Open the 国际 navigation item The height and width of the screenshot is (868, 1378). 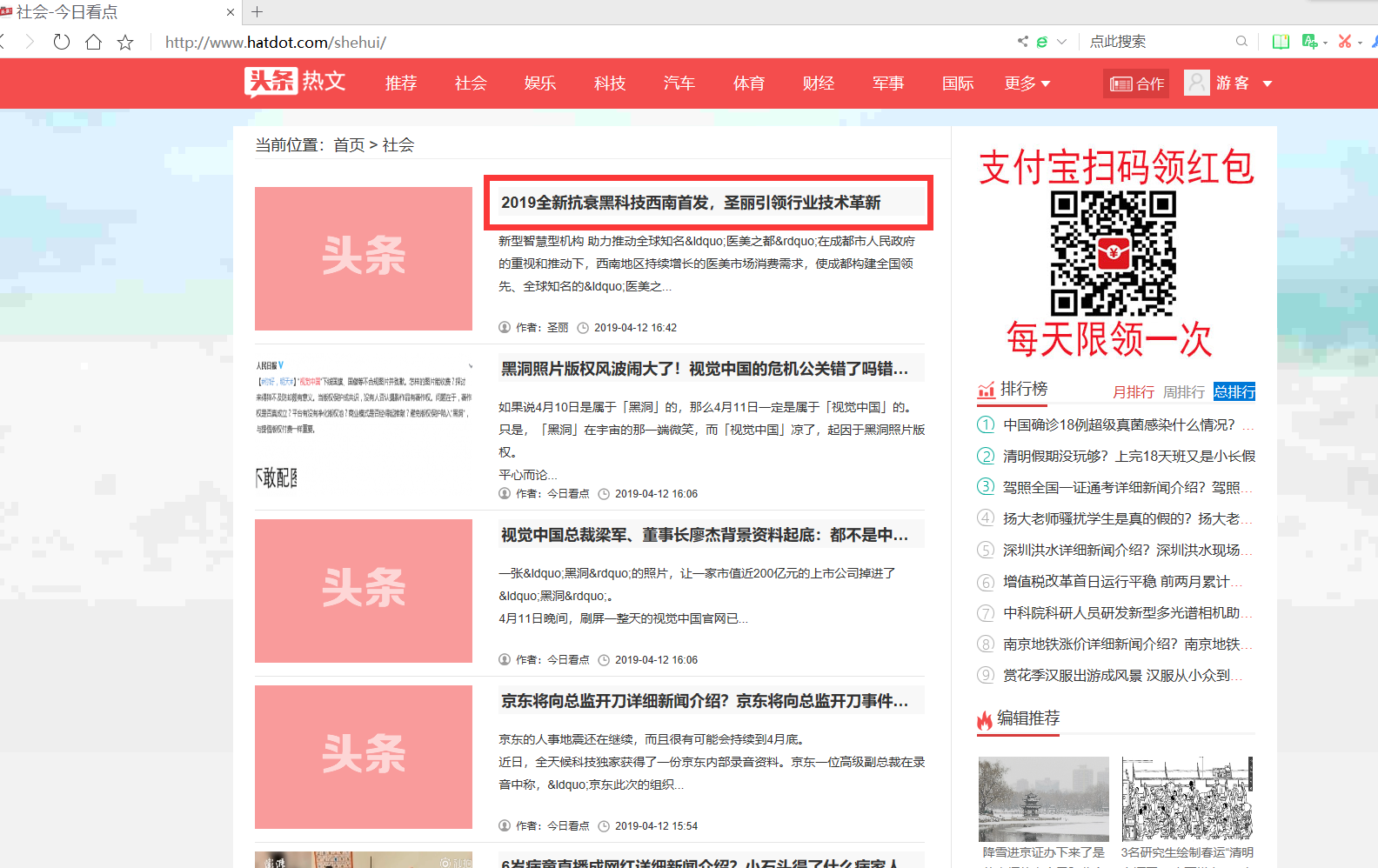pos(958,83)
